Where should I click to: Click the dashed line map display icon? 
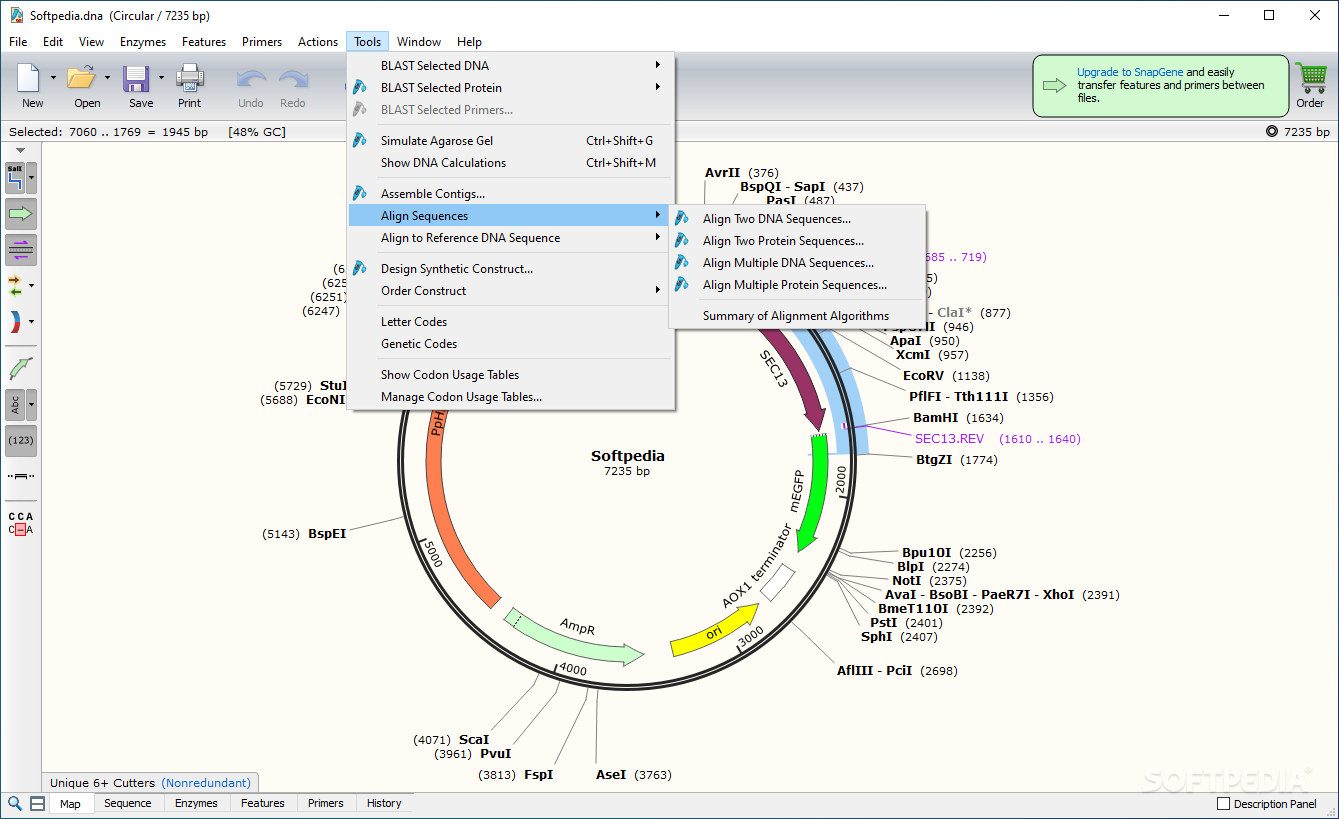coord(21,476)
